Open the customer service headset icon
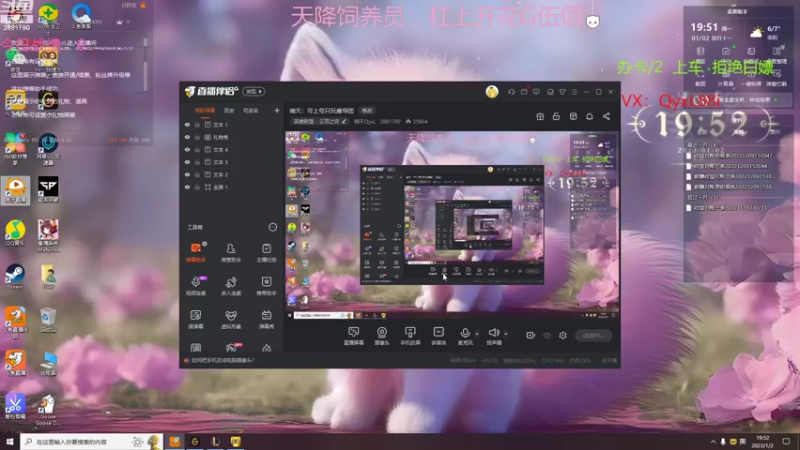800x450 pixels. (511, 92)
